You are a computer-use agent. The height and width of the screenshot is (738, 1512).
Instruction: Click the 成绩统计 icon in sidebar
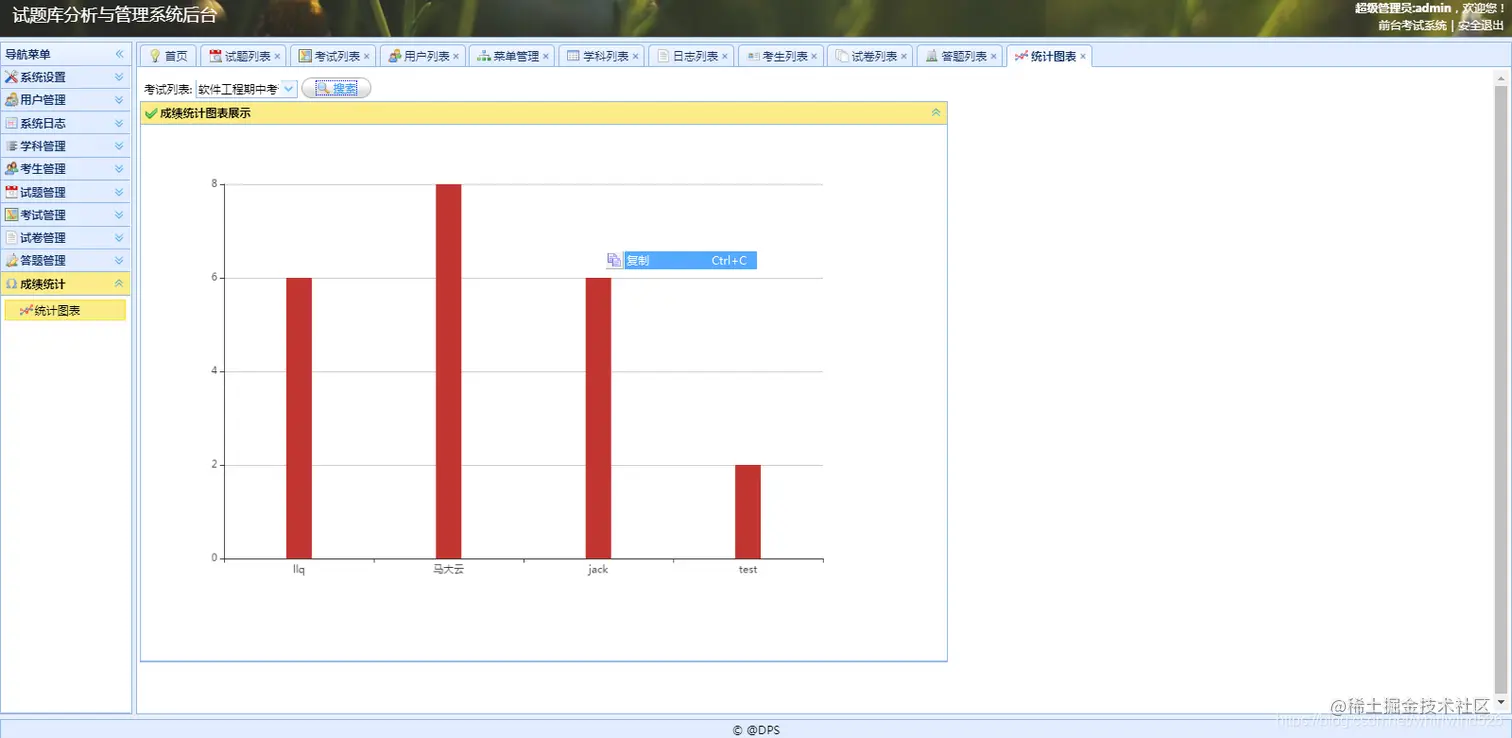pyautogui.click(x=11, y=284)
